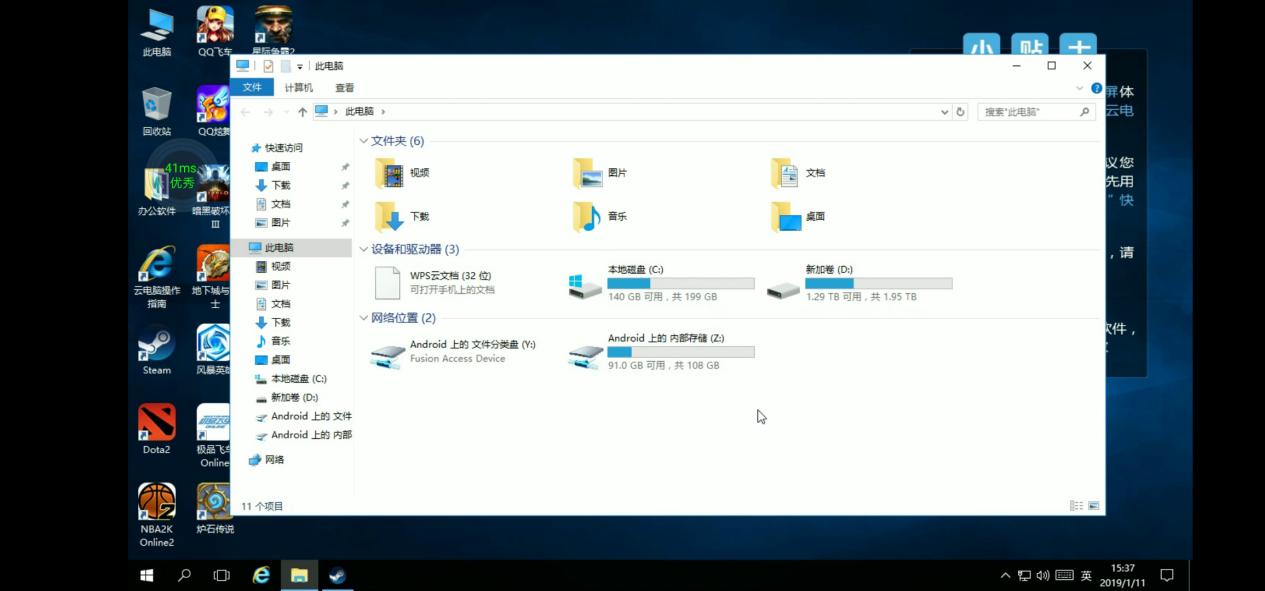
Task: Click the Steam icon on the taskbar
Action: point(337,575)
